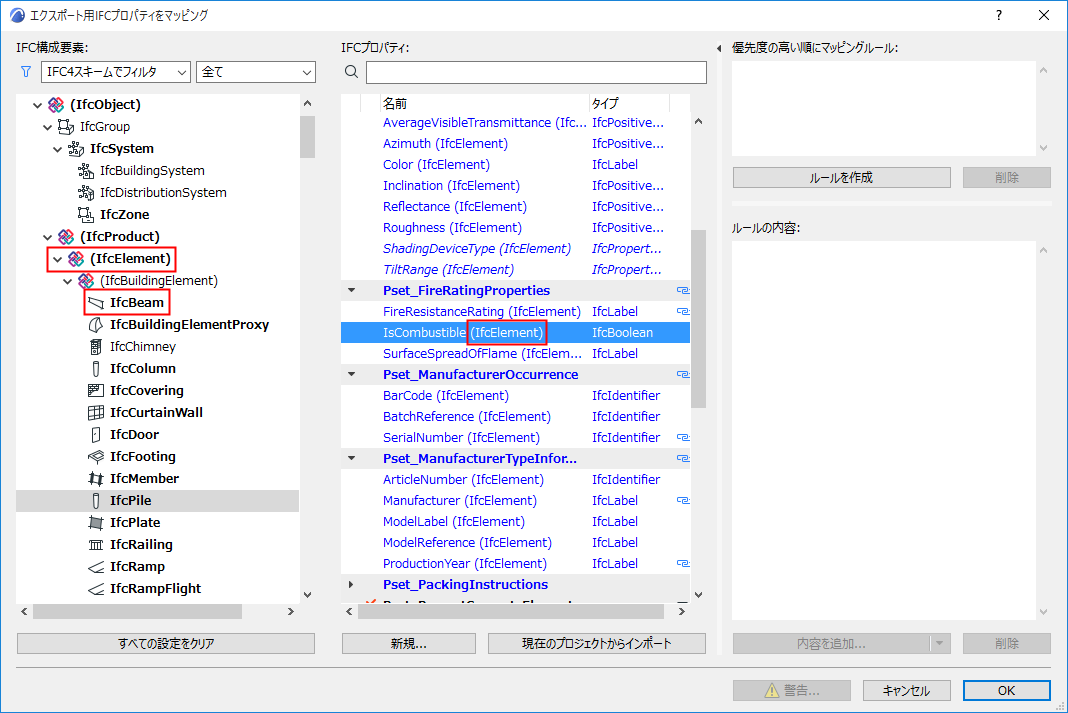Select the IsCombustible (IfcElement) property row
Viewport: 1068px width, 713px height.
tap(515, 332)
